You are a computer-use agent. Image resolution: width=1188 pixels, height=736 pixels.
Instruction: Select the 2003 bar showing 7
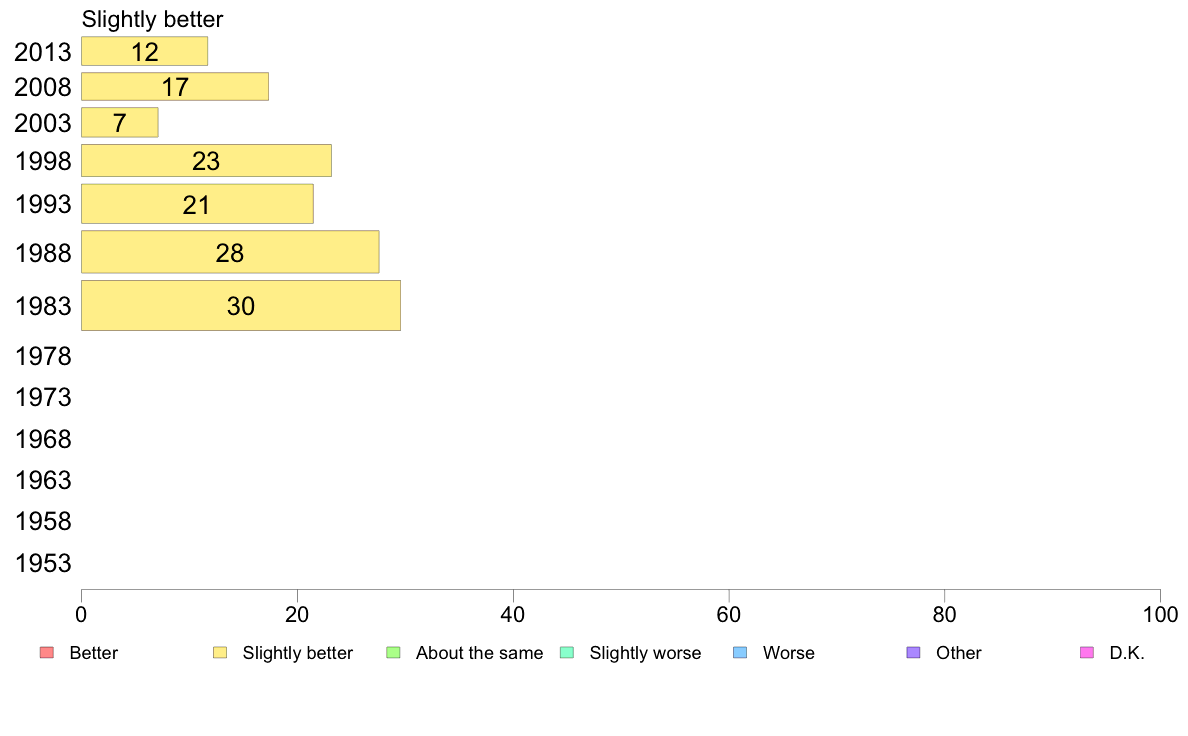point(120,123)
